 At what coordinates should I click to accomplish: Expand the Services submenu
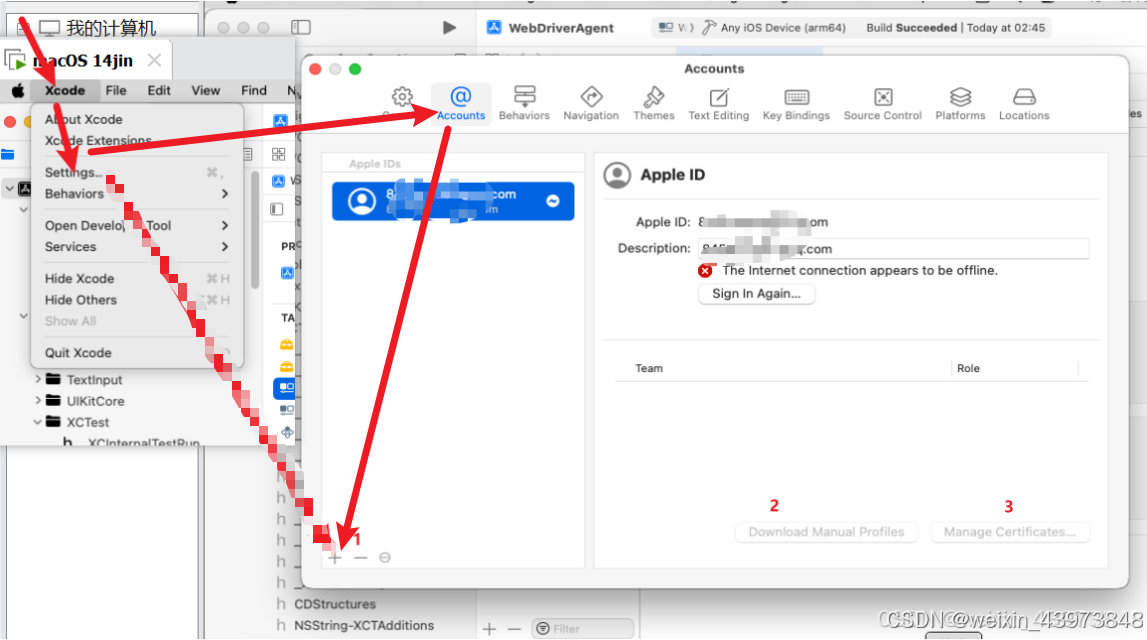tap(137, 247)
